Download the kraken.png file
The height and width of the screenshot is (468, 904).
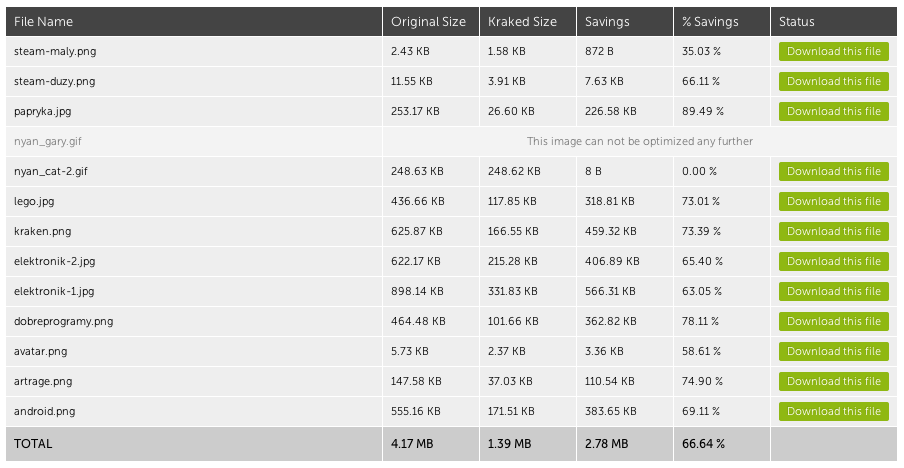[834, 231]
